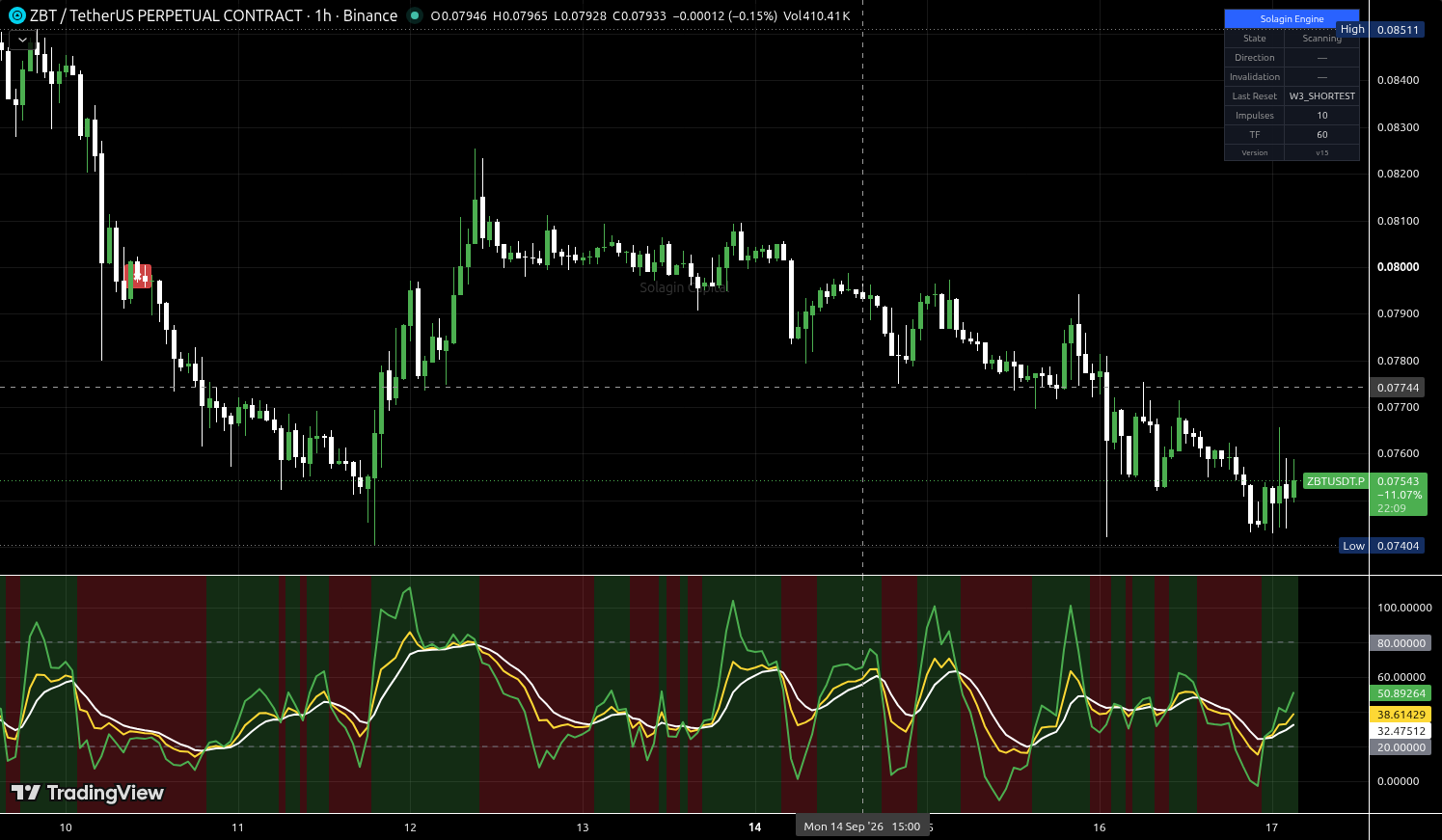Click the oscillator 20.00000 level label
The image size is (1442, 840).
[1401, 747]
